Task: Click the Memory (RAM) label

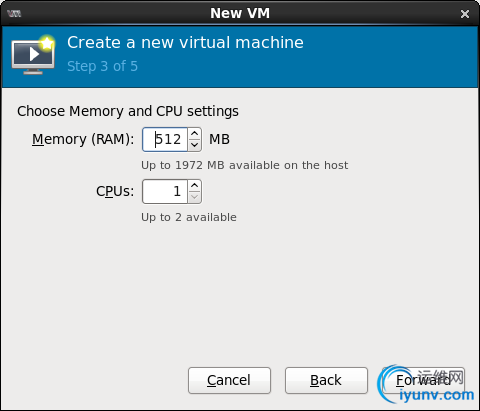Action: (x=83, y=139)
